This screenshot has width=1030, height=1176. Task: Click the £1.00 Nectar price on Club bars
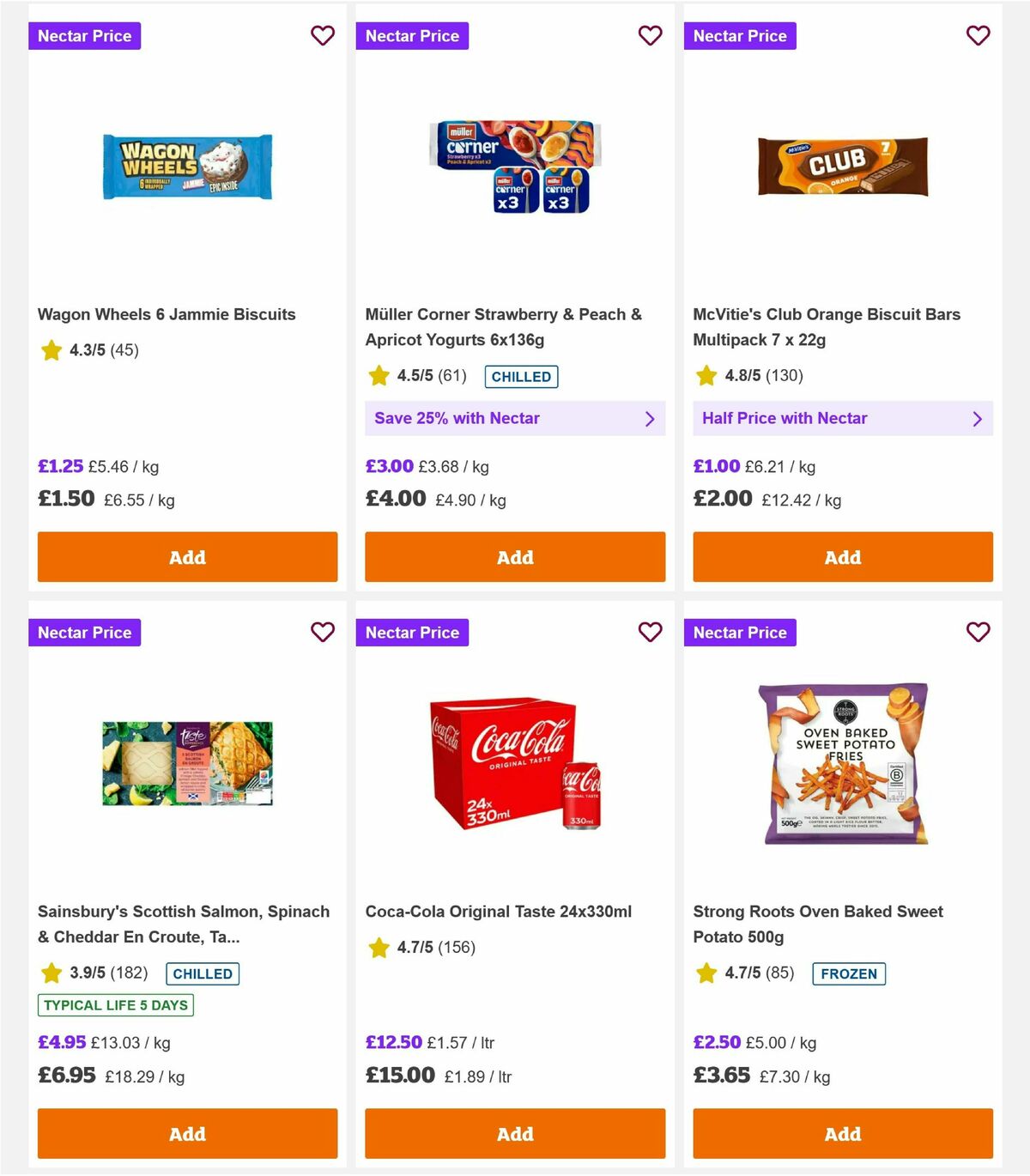tap(716, 466)
